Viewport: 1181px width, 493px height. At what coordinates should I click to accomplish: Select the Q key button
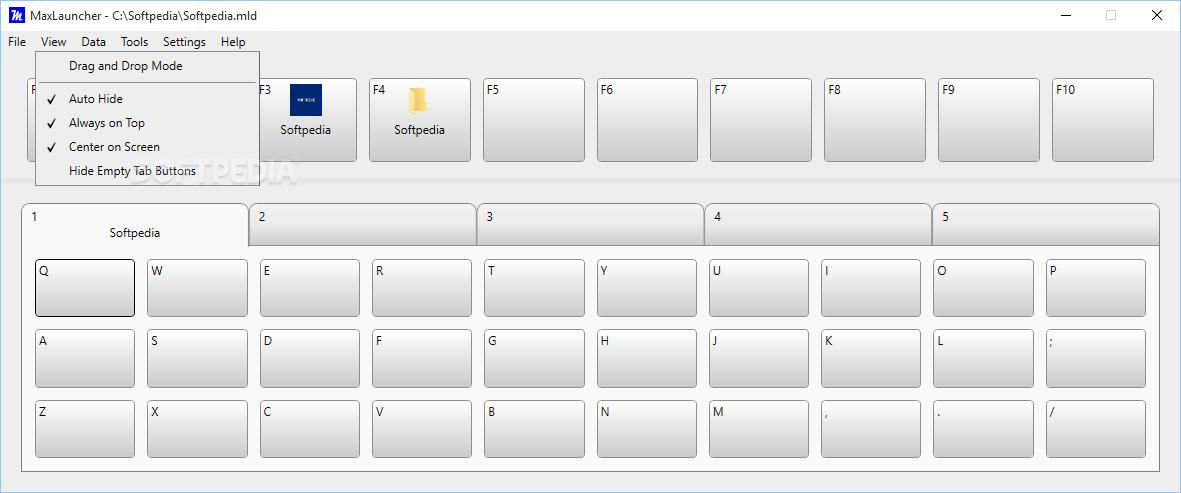pos(85,288)
